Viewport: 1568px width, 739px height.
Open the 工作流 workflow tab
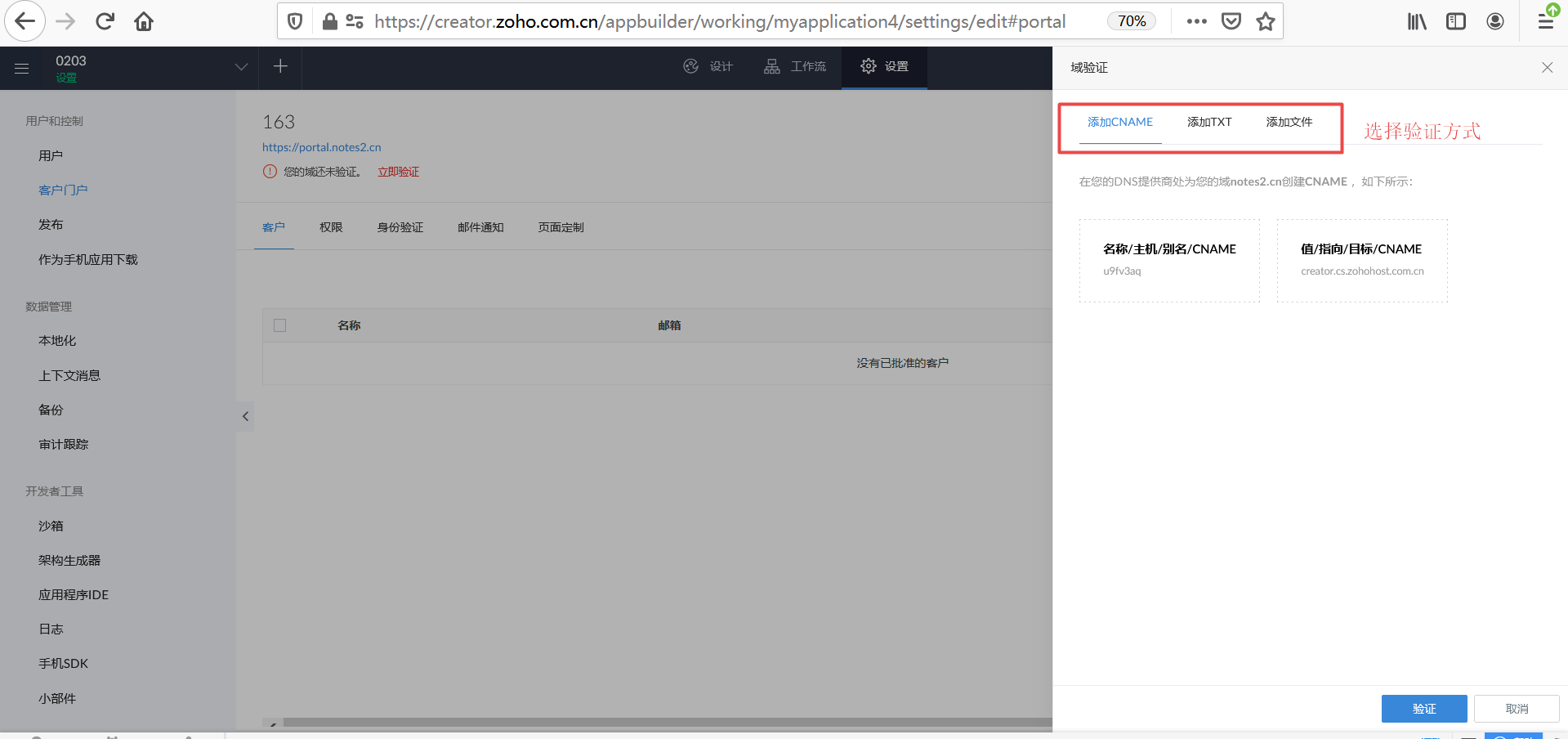pos(795,67)
